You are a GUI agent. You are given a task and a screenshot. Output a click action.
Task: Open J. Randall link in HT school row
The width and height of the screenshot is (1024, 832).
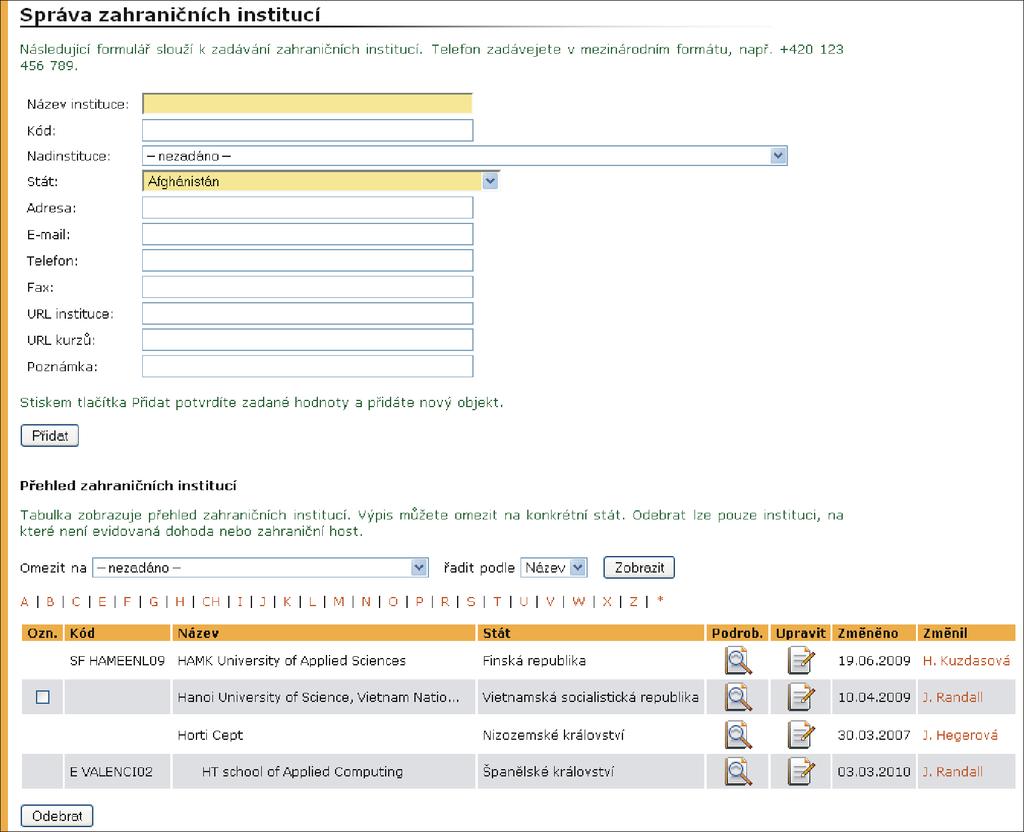click(952, 771)
